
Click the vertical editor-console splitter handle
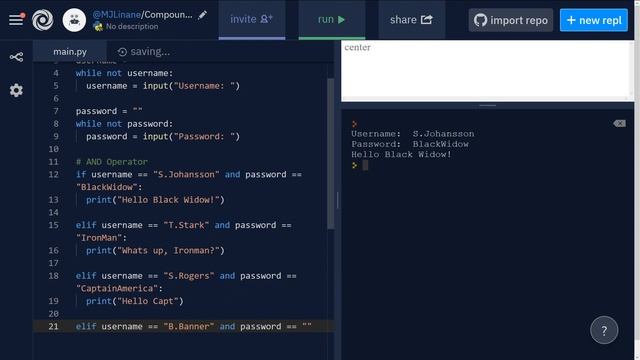(338, 200)
